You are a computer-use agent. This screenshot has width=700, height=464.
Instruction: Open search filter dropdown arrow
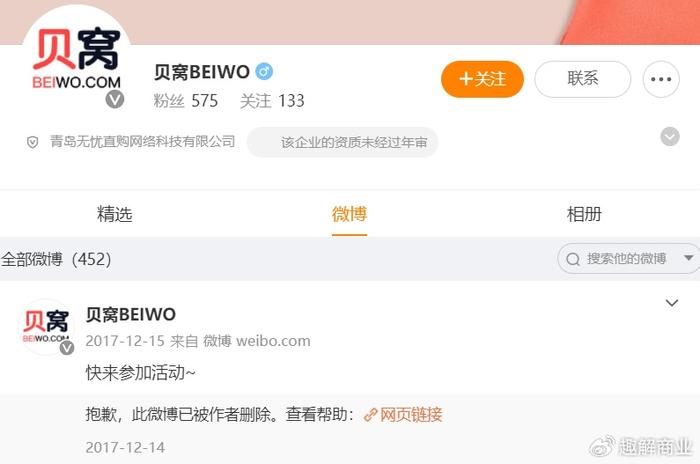coord(688,258)
